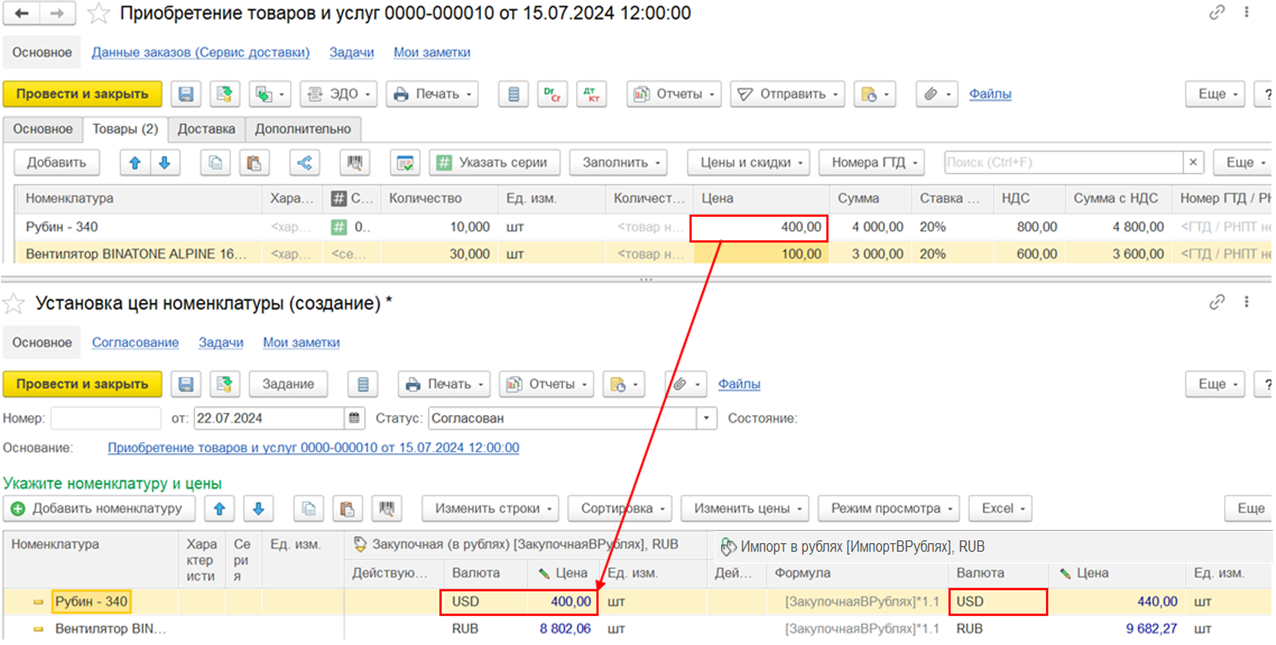Click the share/split icon in the Товары toolbar
Screen dimensions: 1276x645
click(305, 162)
